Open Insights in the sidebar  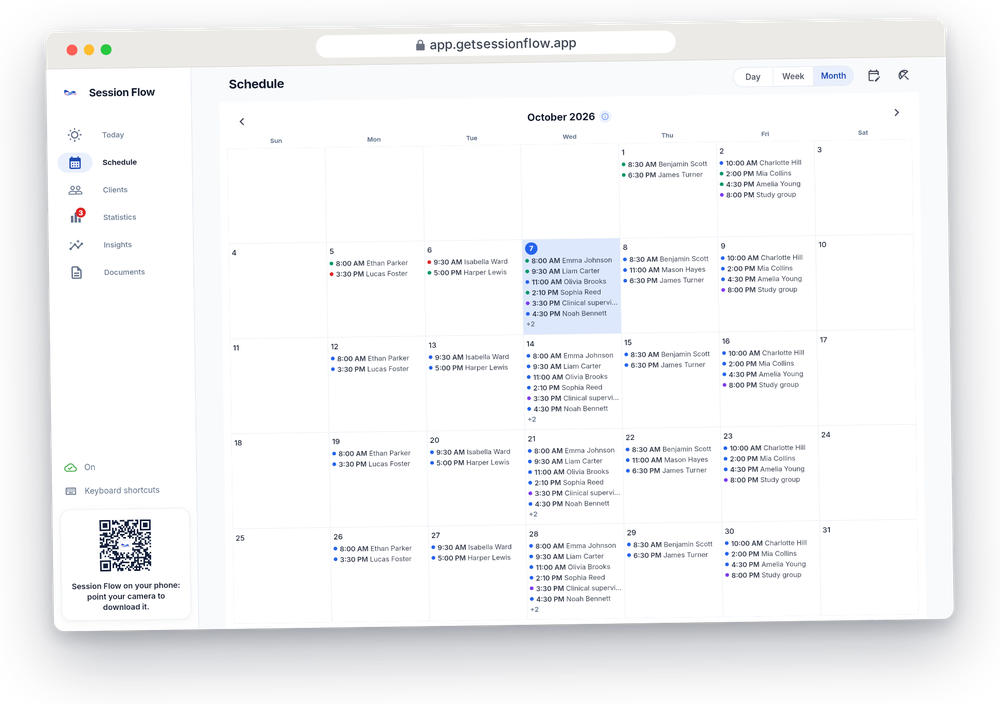[117, 245]
